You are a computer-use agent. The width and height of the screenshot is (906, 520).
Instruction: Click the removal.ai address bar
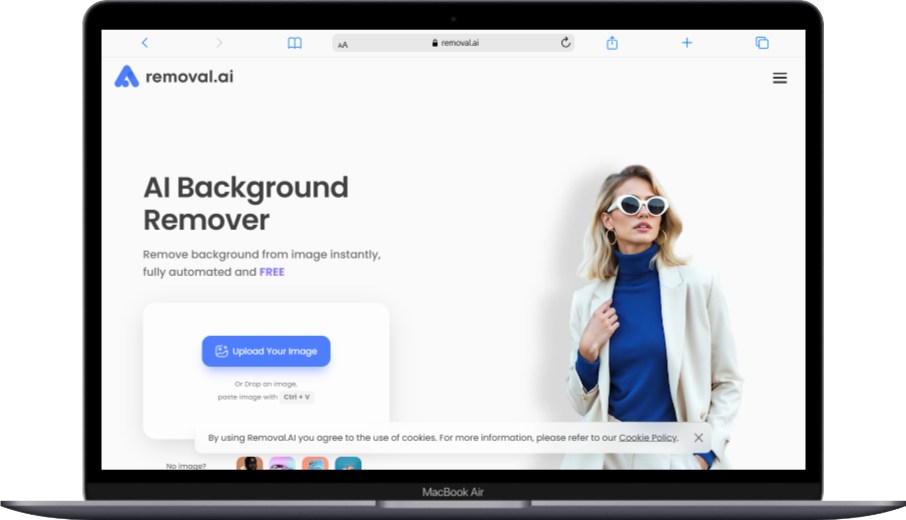pos(455,43)
